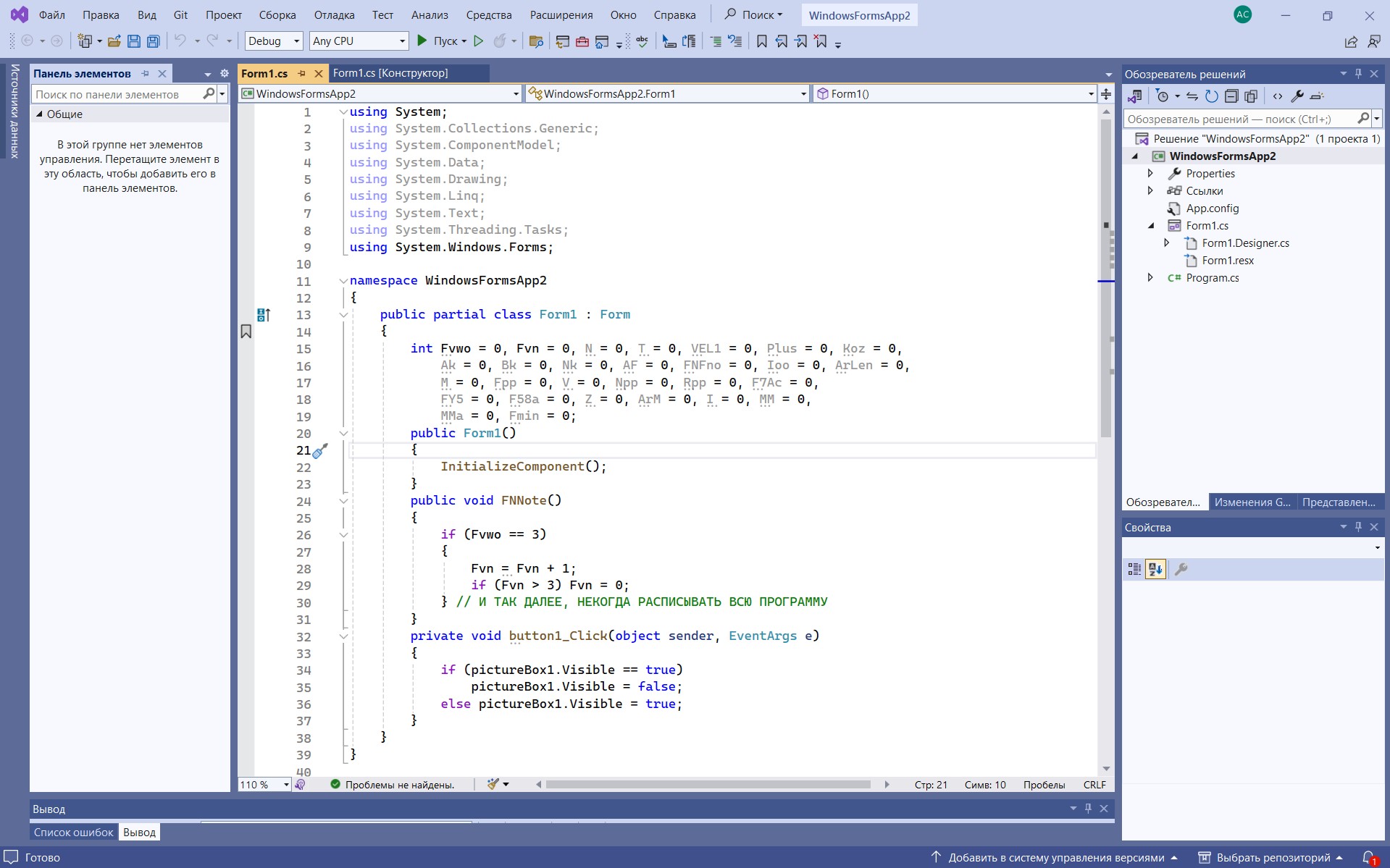
Task: Click the Find in Files folder-search icon
Action: (x=536, y=41)
